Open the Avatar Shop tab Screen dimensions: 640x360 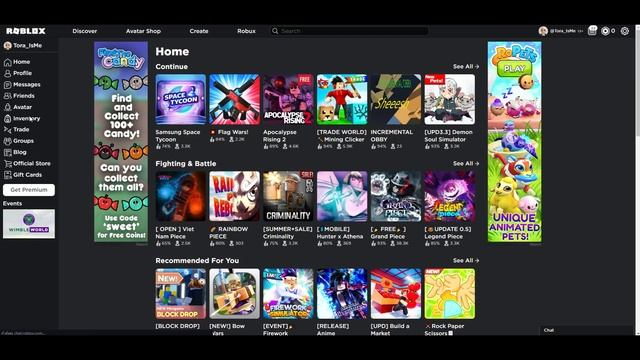tap(143, 31)
